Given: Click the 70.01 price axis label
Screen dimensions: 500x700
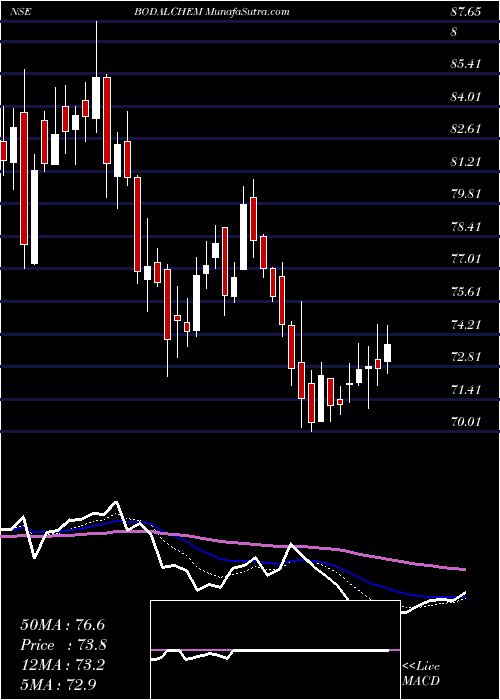Looking at the screenshot, I should tap(466, 422).
